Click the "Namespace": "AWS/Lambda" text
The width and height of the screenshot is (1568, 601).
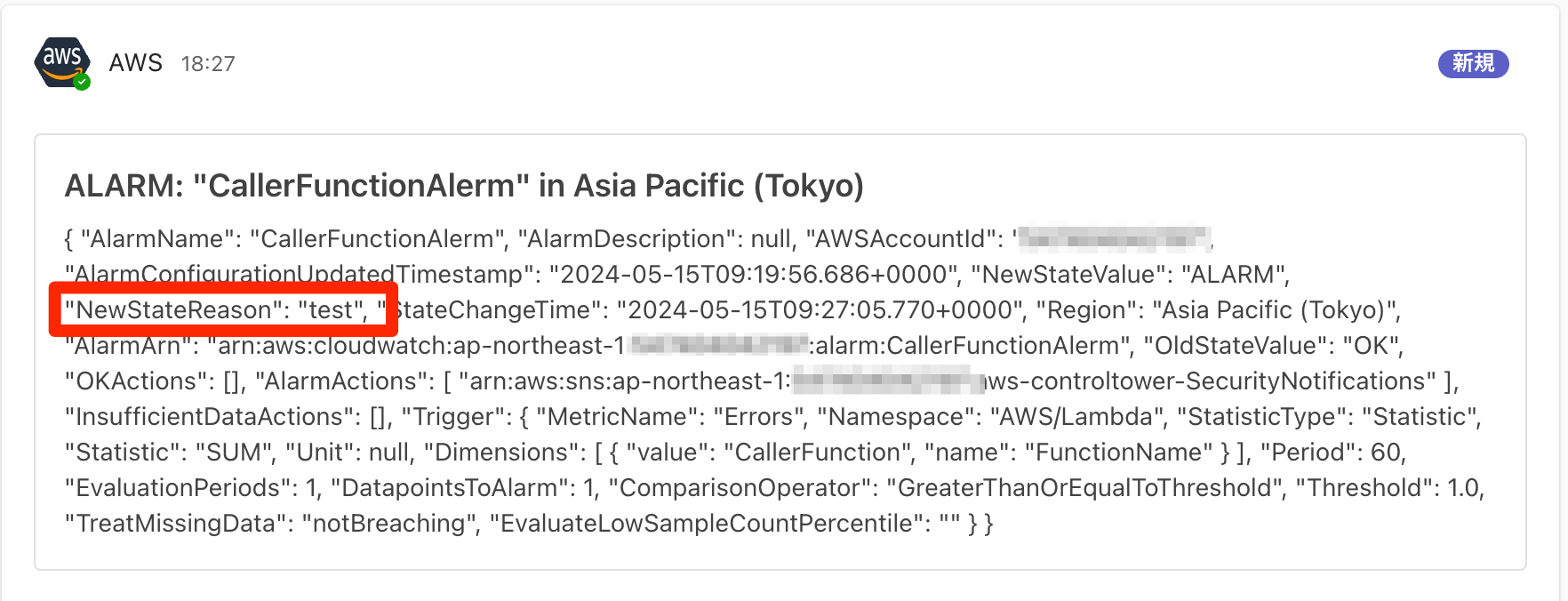pyautogui.click(x=991, y=416)
